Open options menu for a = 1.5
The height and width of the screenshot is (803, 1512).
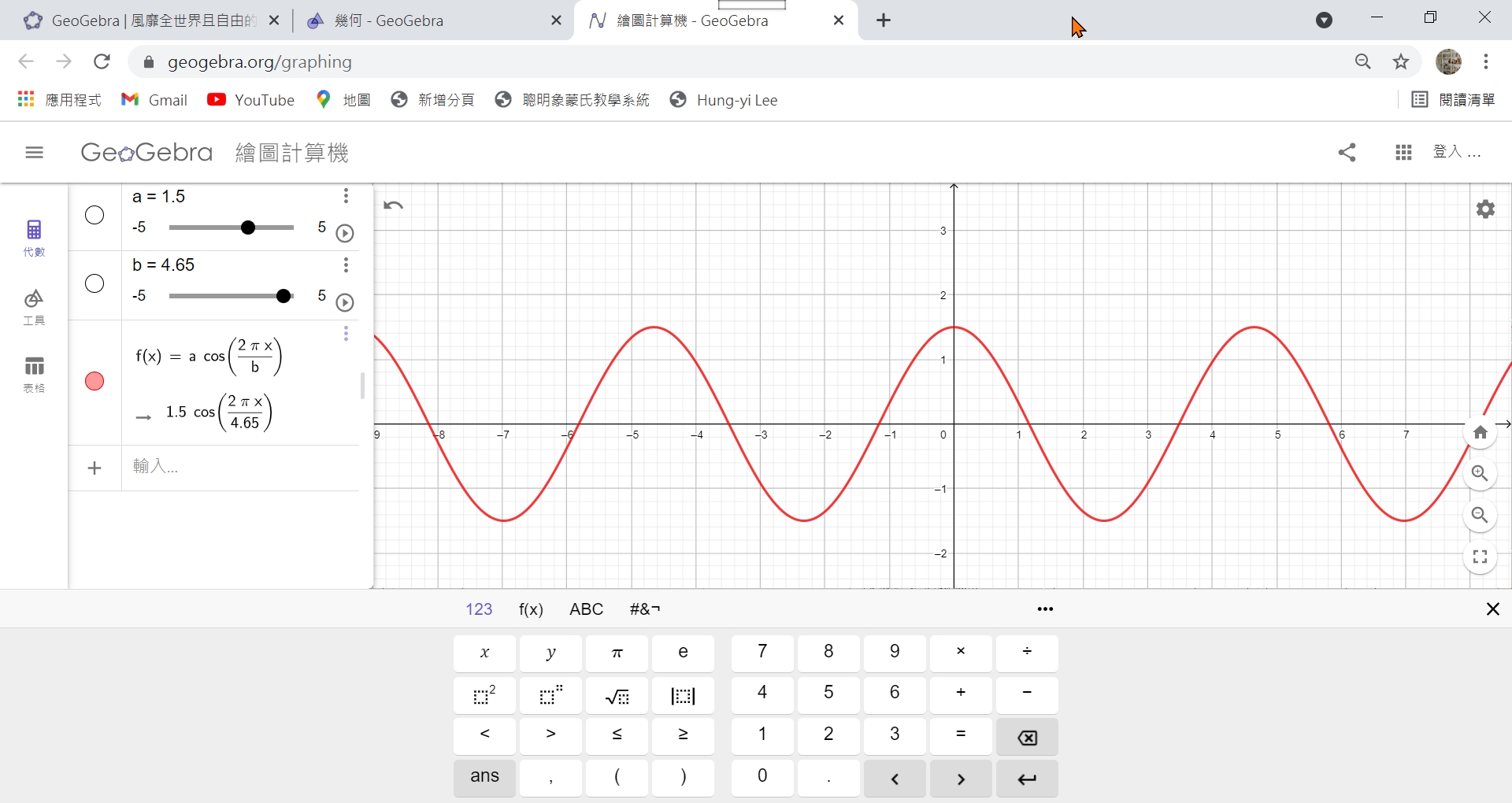coord(346,196)
